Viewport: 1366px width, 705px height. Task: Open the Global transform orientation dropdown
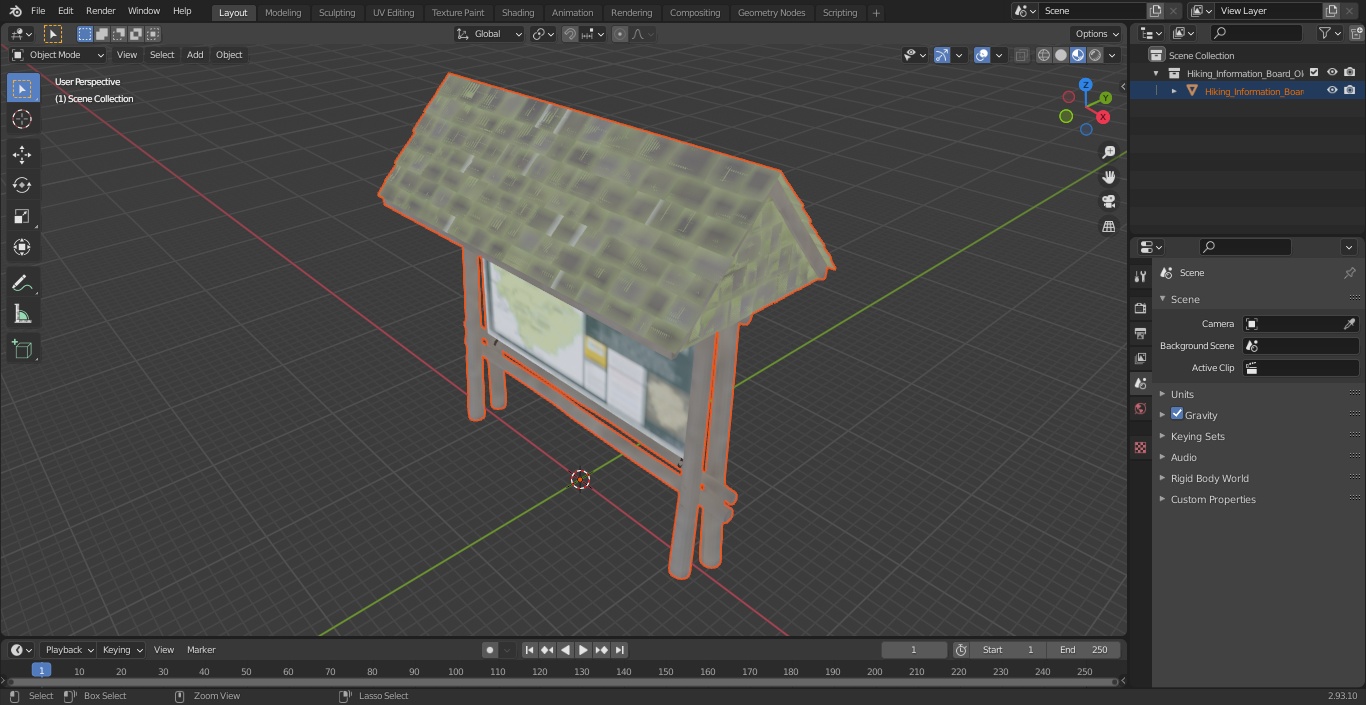pos(489,34)
